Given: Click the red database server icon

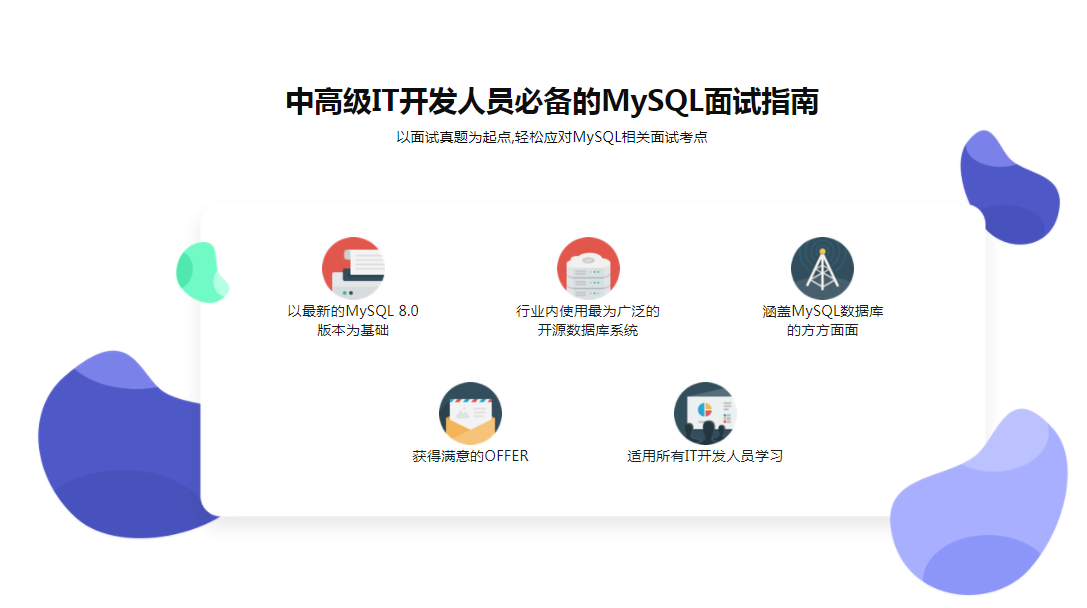Looking at the screenshot, I should coord(588,268).
